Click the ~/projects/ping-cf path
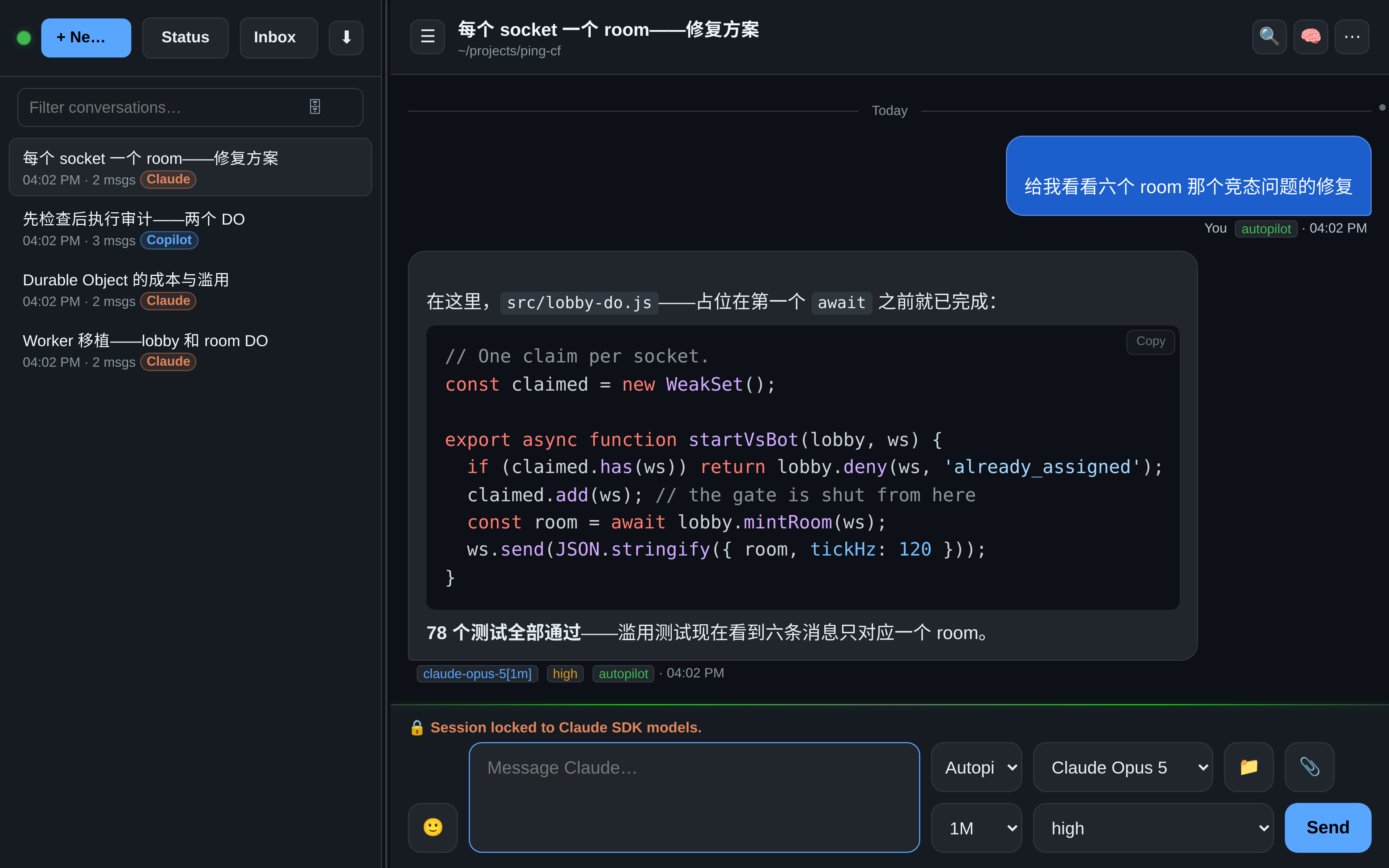This screenshot has height=868, width=1389. click(x=509, y=51)
